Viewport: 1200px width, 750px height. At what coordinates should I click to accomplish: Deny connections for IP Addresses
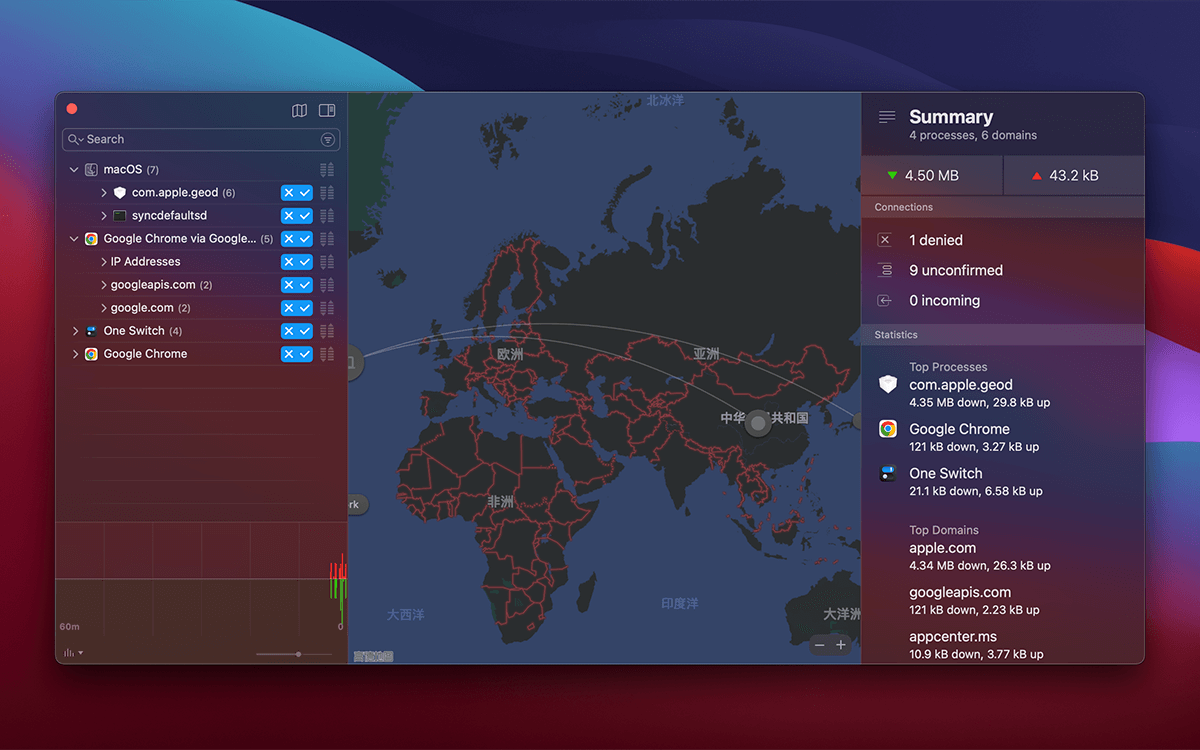click(x=289, y=262)
